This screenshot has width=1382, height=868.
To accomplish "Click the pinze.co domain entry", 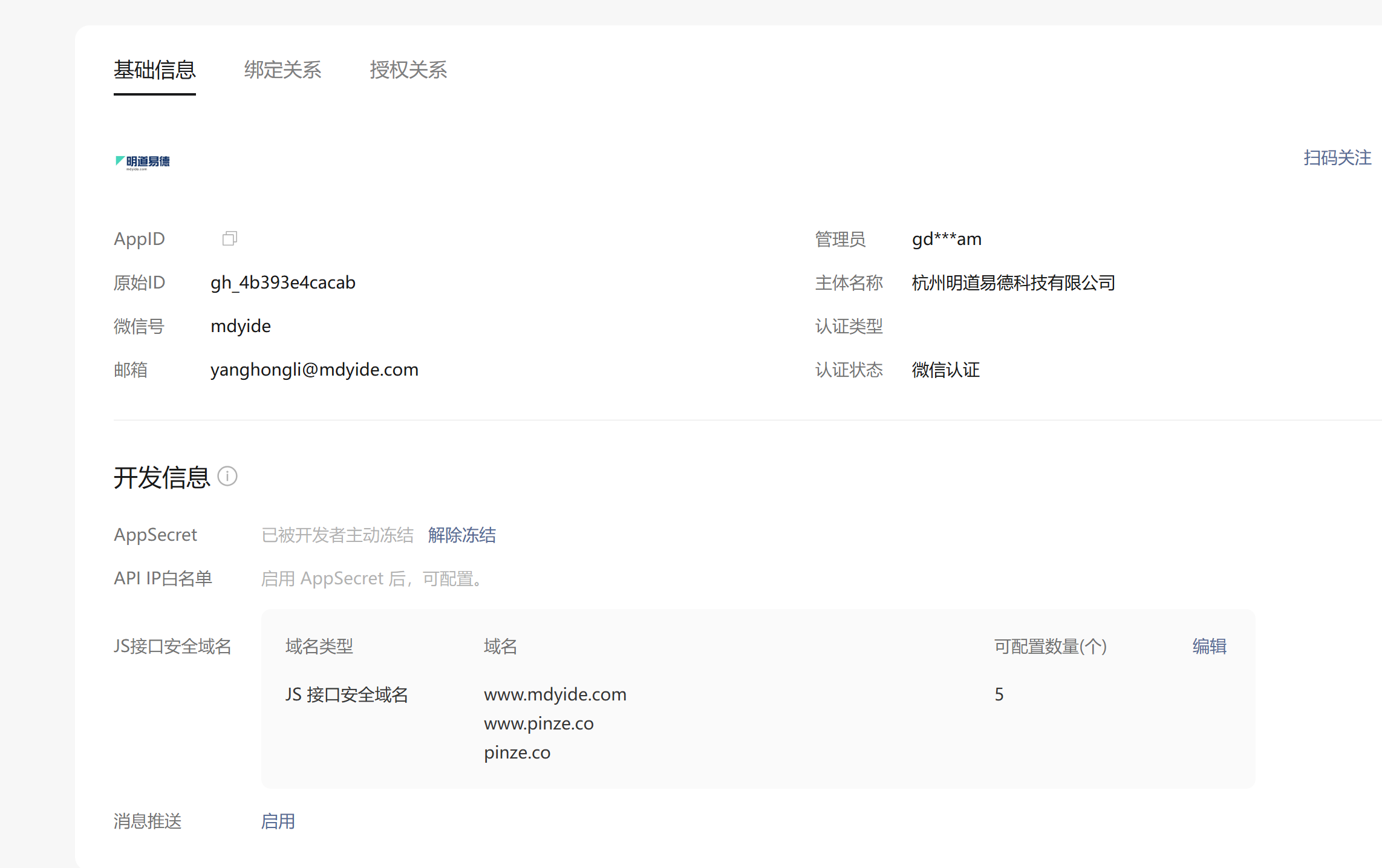I will 517,752.
